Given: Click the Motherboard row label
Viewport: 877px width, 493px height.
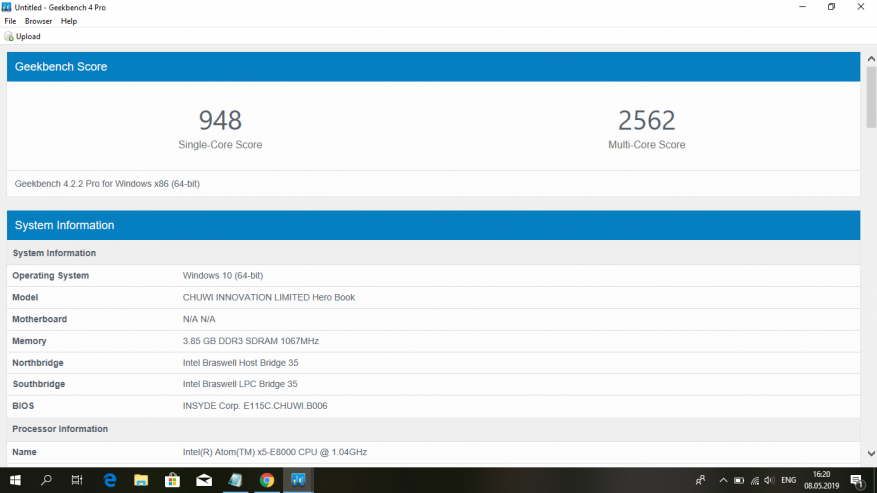Looking at the screenshot, I should click(40, 319).
